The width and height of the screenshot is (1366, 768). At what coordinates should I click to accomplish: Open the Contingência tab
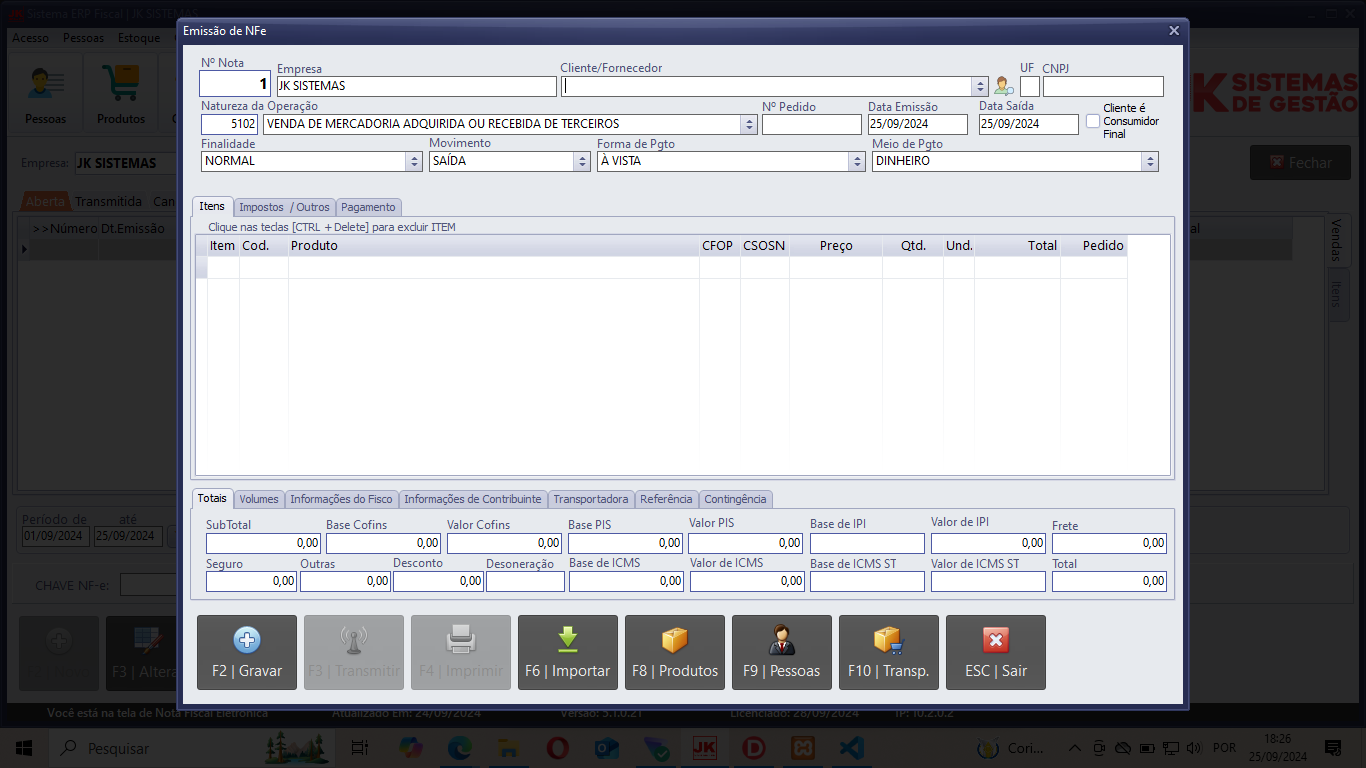pos(736,499)
